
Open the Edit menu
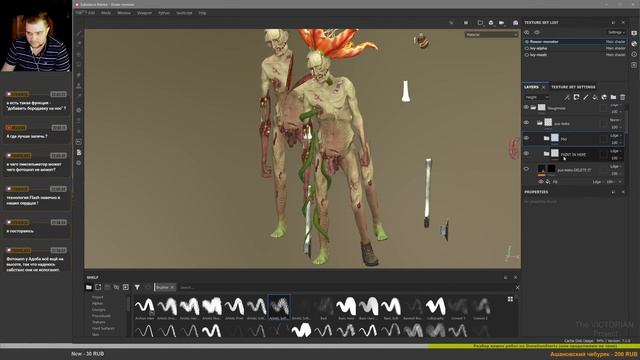coord(92,13)
